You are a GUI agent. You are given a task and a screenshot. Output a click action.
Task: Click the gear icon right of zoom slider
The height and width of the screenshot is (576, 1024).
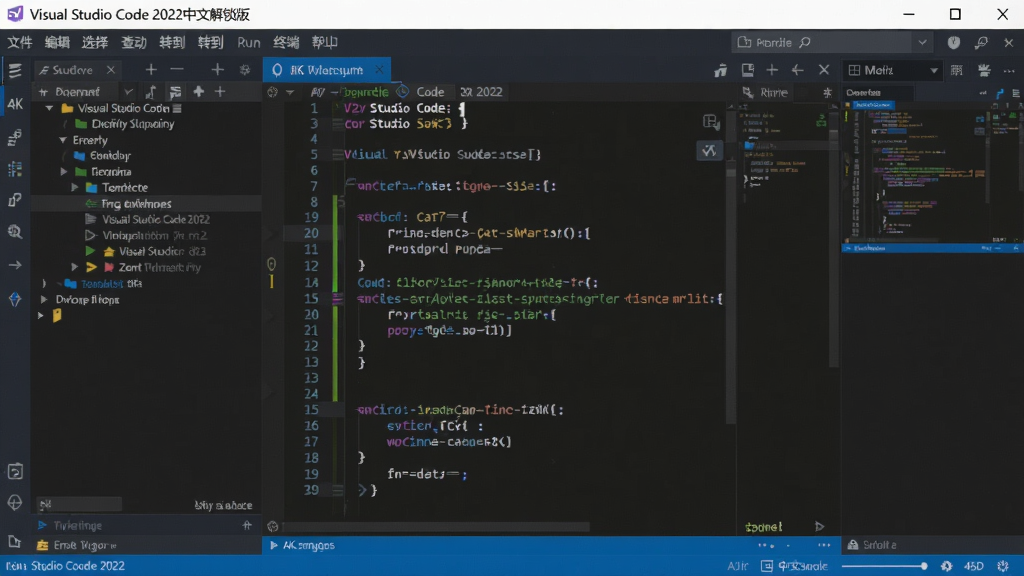(946, 566)
